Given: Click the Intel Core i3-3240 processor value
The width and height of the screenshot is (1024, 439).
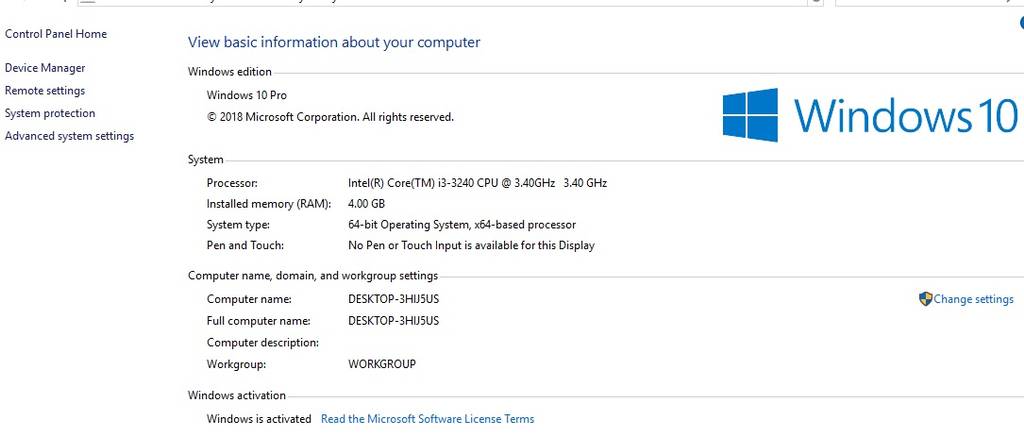Looking at the screenshot, I should click(477, 183).
